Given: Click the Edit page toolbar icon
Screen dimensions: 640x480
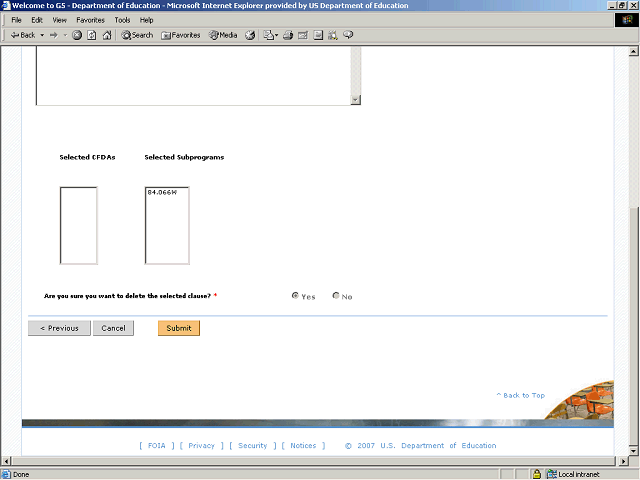Looking at the screenshot, I should [303, 36].
